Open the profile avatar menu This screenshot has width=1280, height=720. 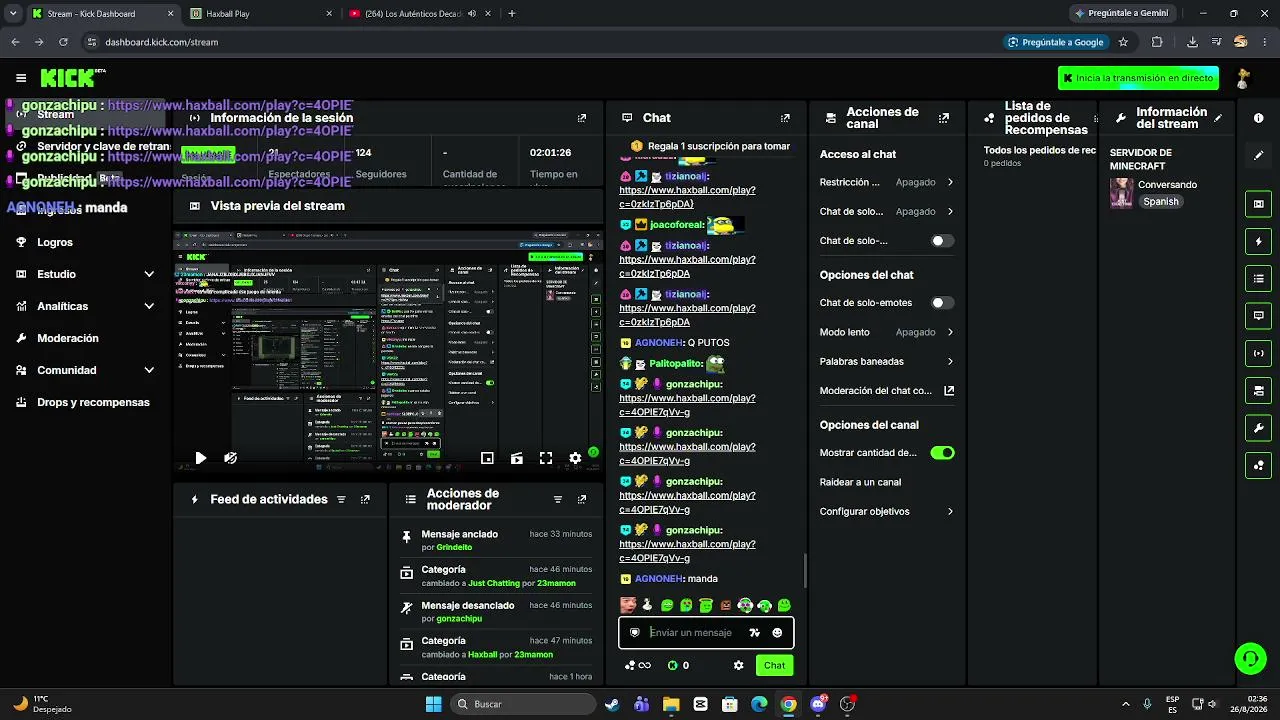click(1243, 78)
